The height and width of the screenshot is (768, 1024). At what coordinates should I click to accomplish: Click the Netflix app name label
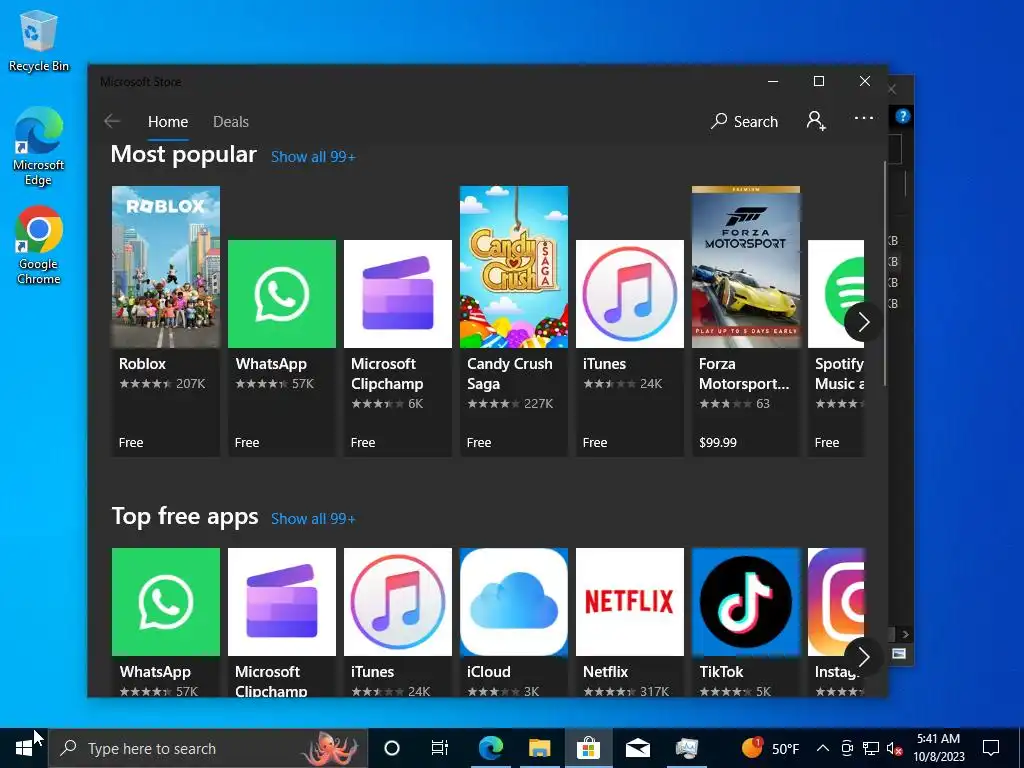click(x=605, y=671)
